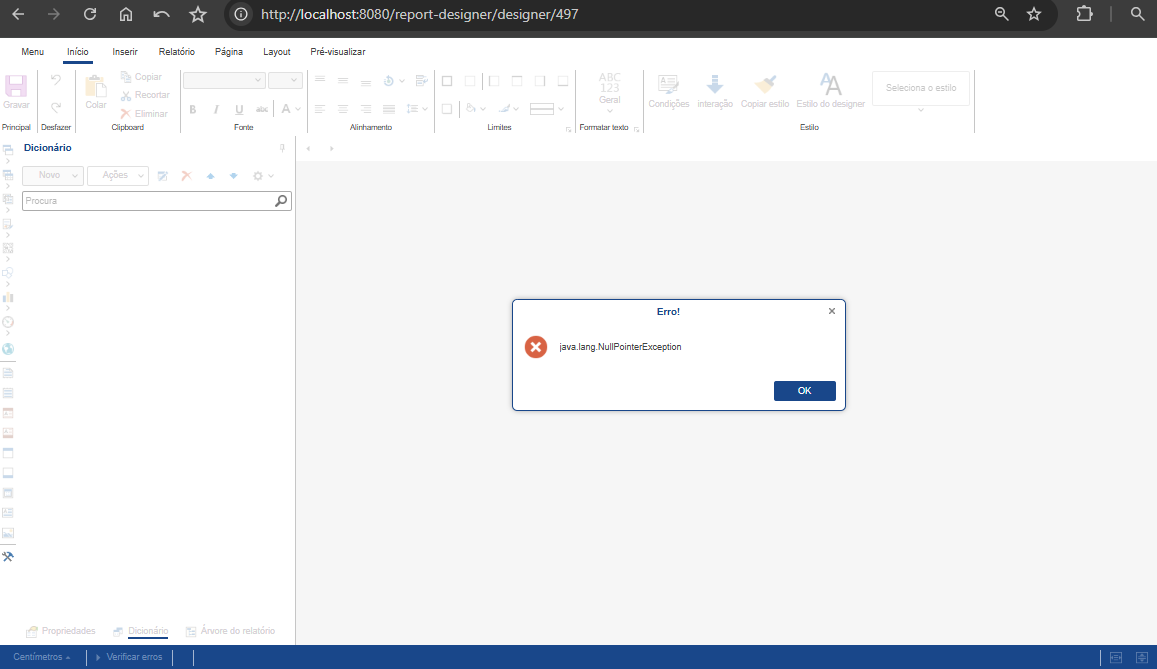The height and width of the screenshot is (669, 1157).
Task: Select the globe map icon in sidebar
Action: point(8,349)
